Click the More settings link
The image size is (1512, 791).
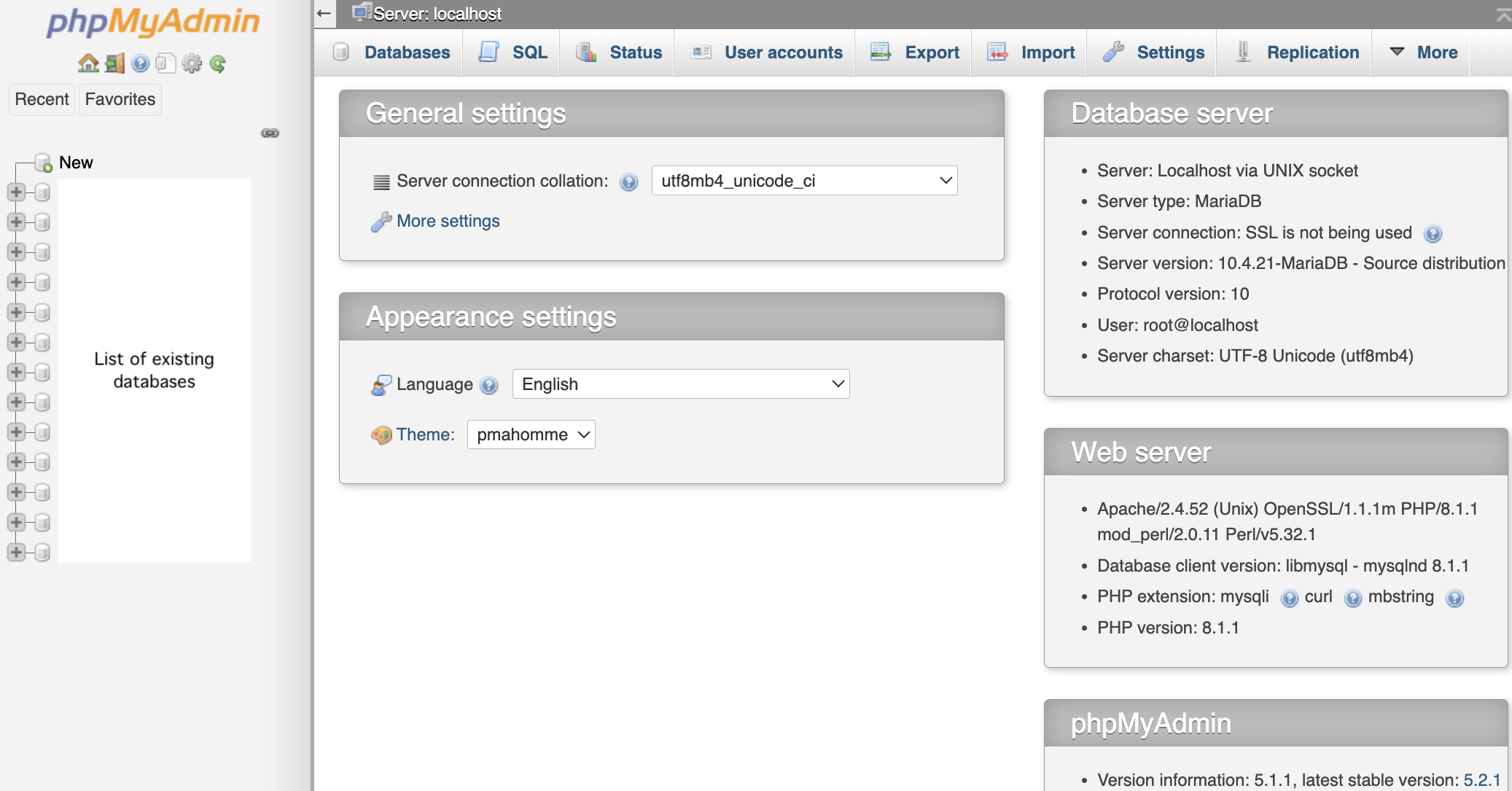click(447, 221)
